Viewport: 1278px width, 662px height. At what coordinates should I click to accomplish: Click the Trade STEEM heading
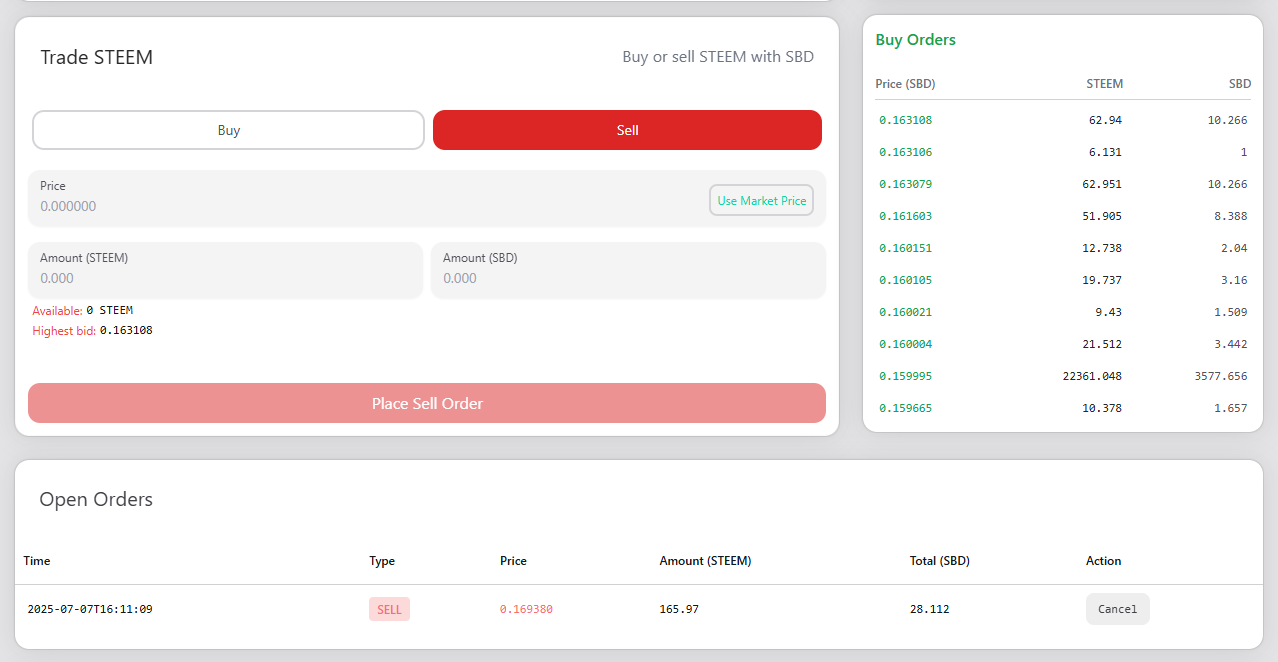click(96, 57)
